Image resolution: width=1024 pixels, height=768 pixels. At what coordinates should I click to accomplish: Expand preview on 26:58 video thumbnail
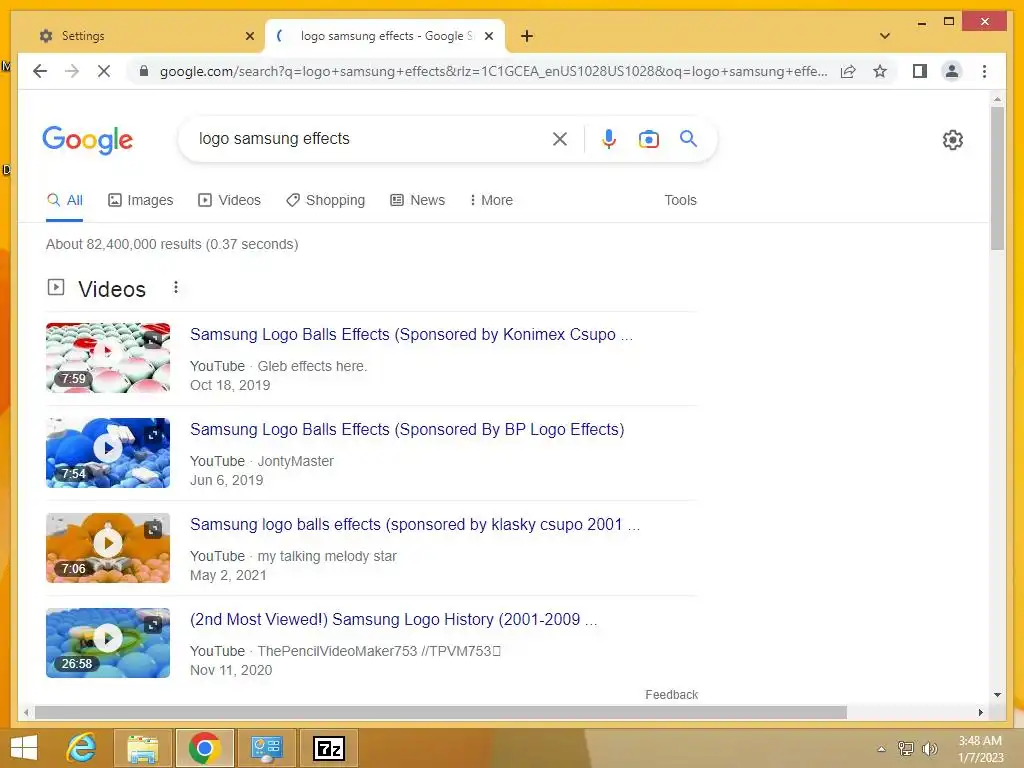click(153, 625)
